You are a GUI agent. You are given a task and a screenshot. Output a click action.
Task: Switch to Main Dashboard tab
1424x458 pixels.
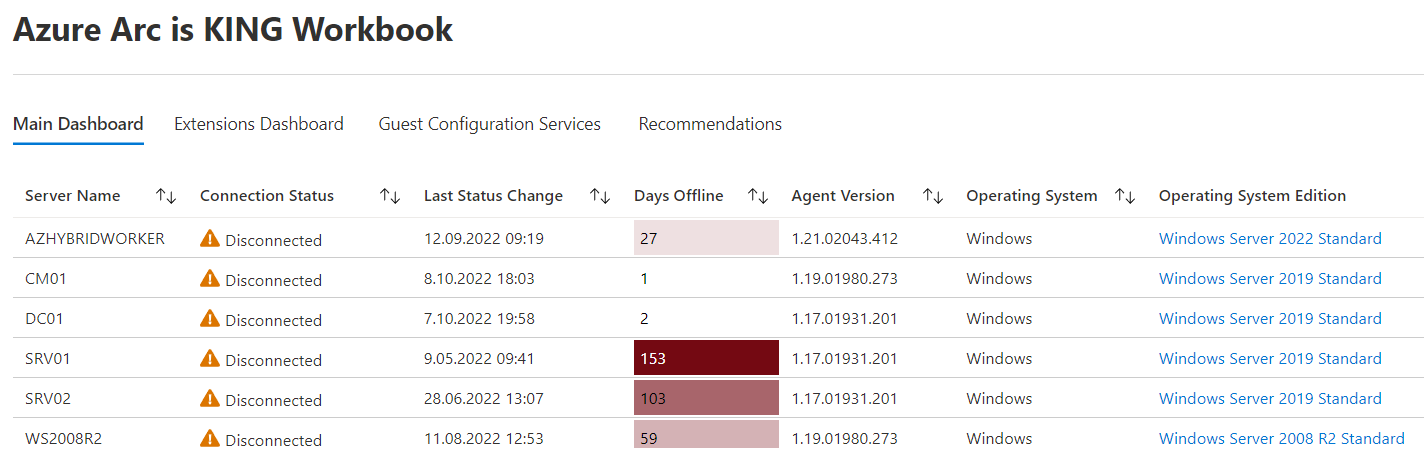pyautogui.click(x=78, y=124)
